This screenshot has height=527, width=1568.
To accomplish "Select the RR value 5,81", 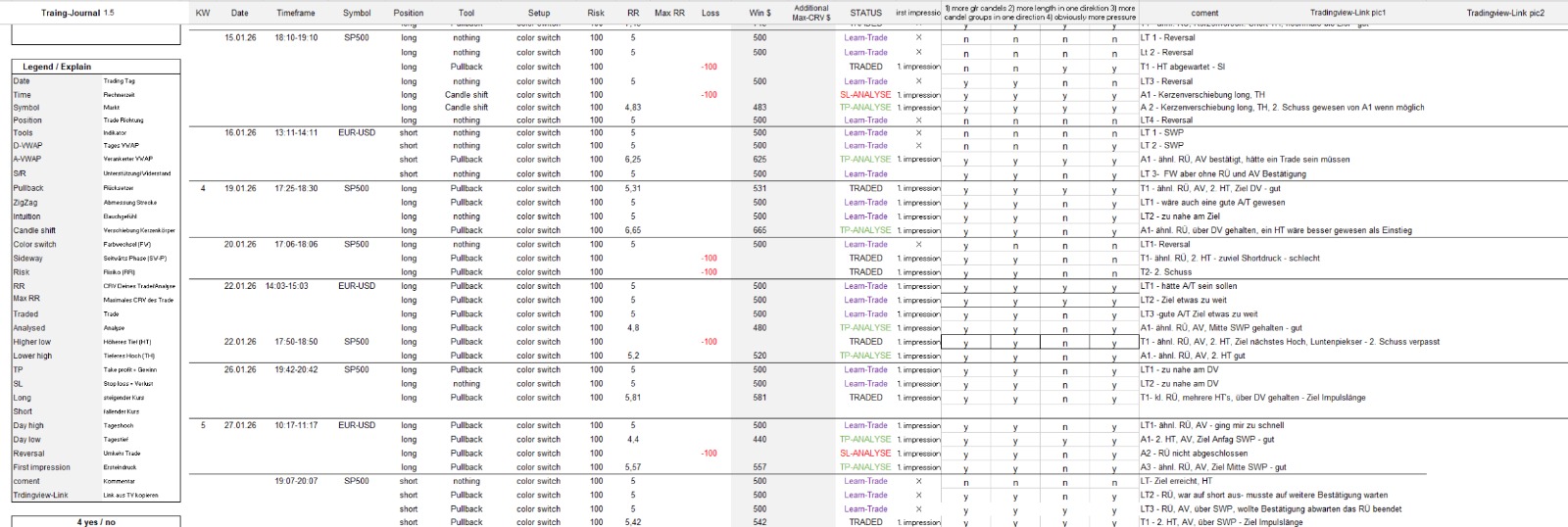I will point(633,398).
